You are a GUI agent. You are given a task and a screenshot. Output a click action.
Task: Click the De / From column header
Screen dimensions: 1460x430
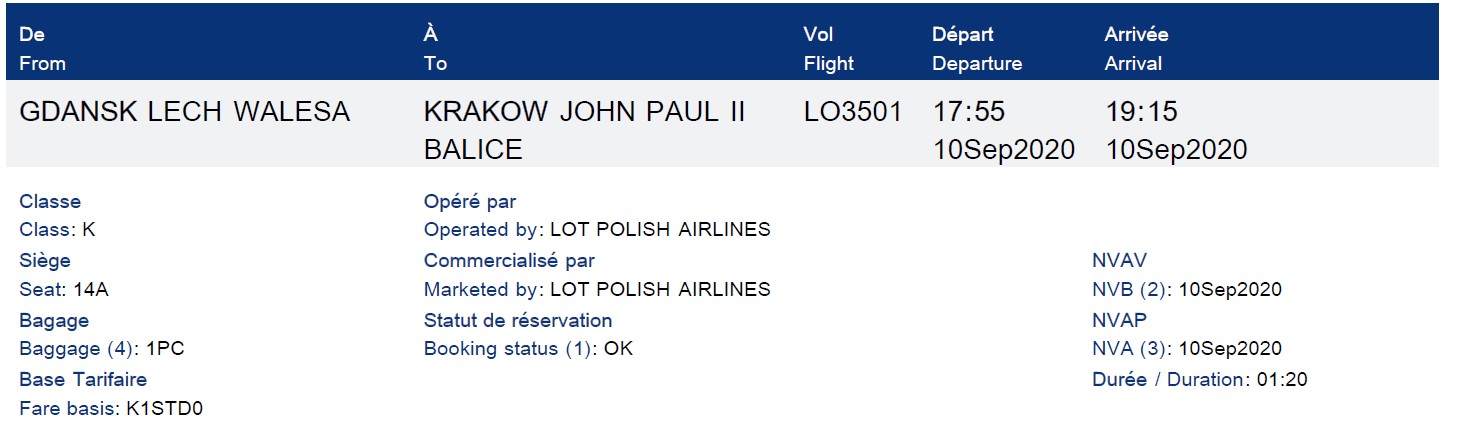42,49
